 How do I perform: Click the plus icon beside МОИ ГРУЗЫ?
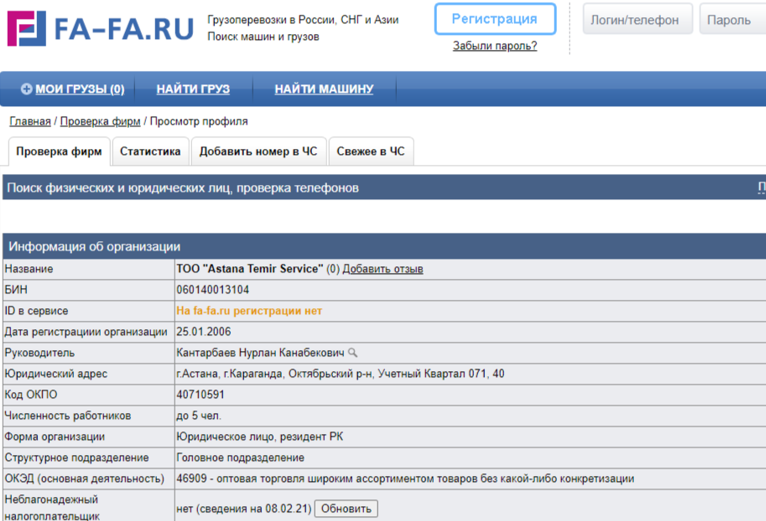pos(26,89)
